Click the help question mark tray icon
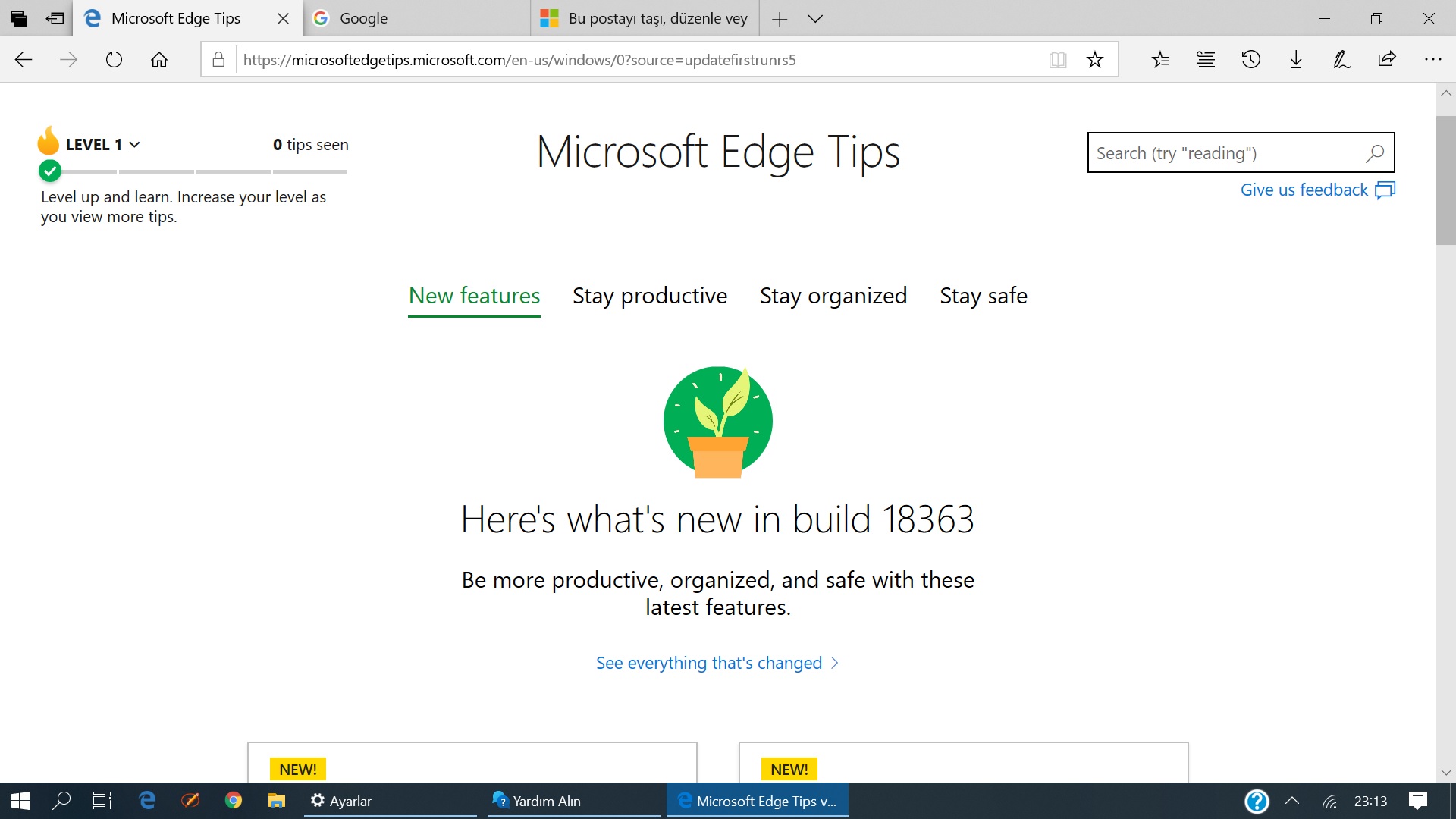The width and height of the screenshot is (1456, 819). (1257, 801)
